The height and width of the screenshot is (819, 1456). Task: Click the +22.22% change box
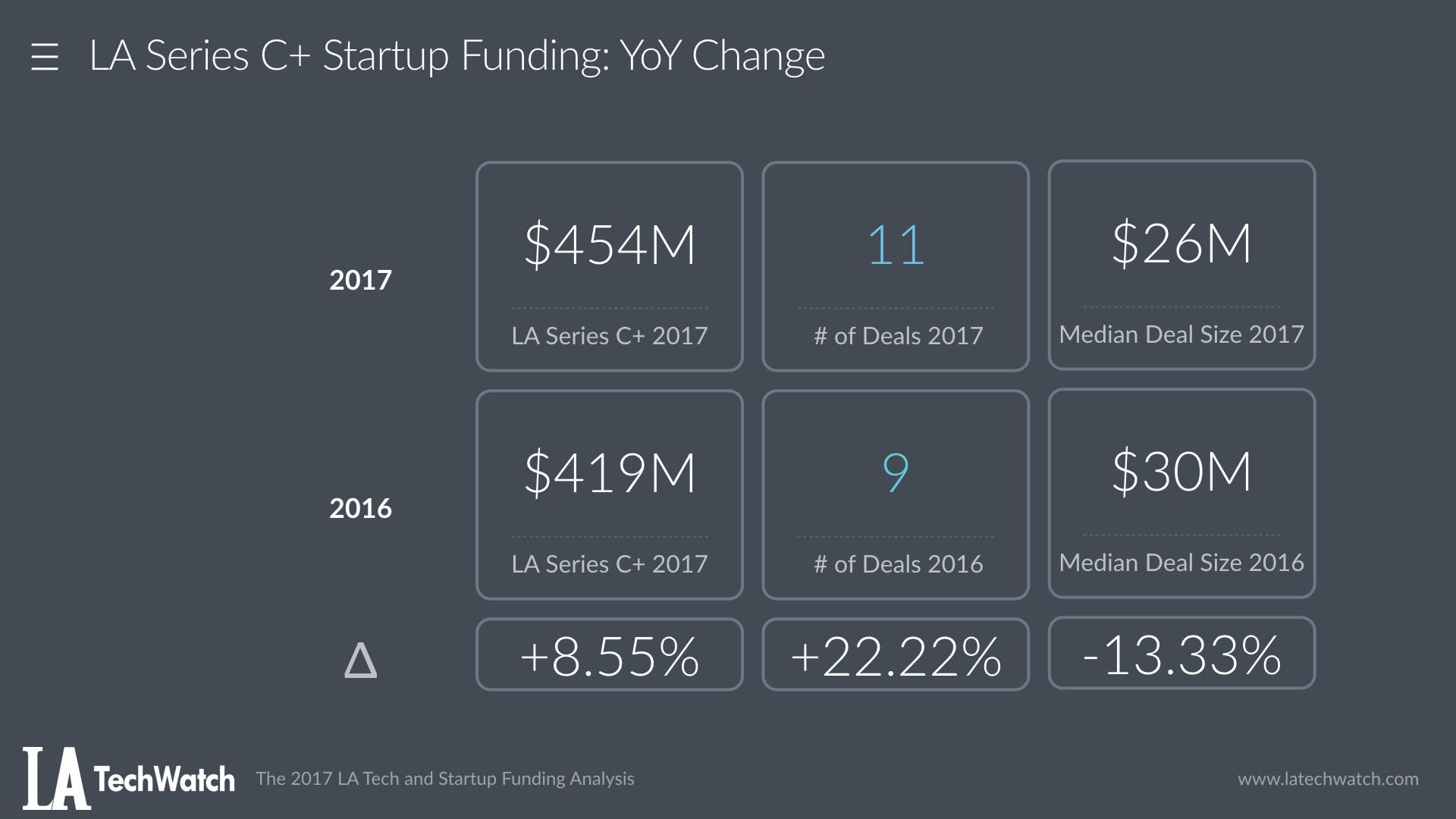click(896, 654)
